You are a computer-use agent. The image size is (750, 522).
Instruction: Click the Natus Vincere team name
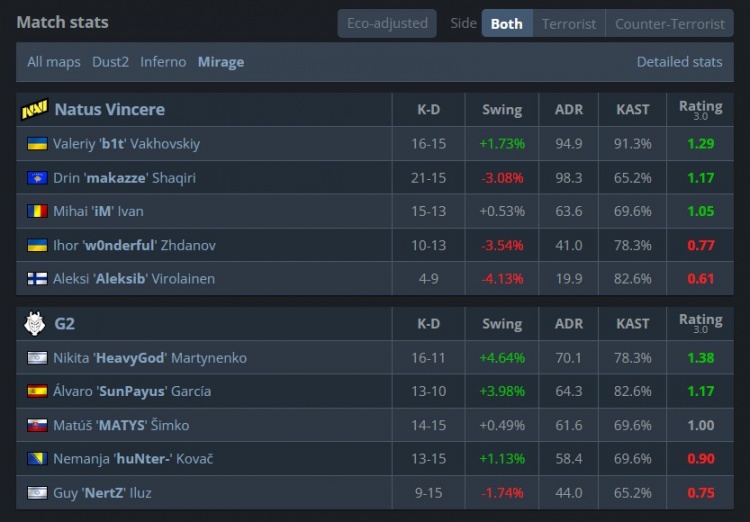pos(110,109)
